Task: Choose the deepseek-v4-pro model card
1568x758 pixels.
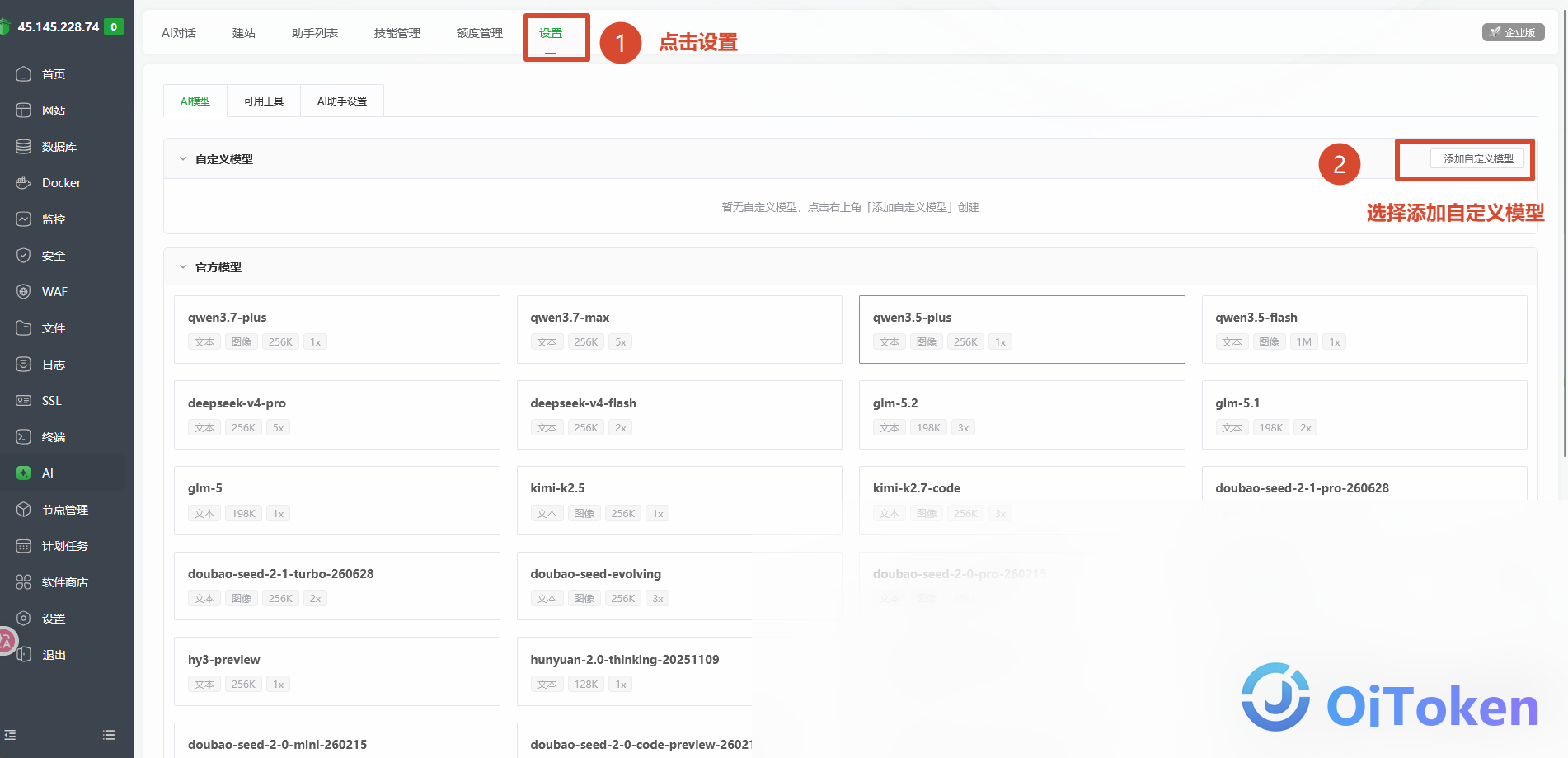Action: point(337,415)
